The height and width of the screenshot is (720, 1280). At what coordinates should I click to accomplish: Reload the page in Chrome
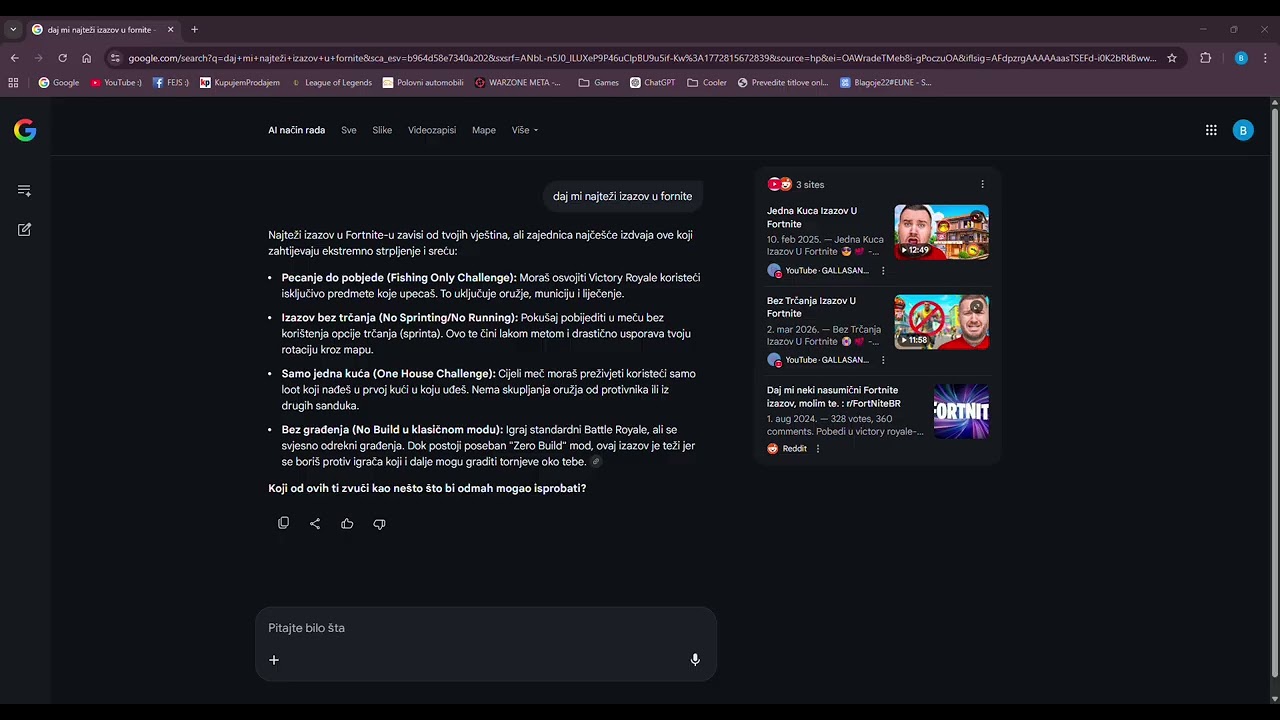tap(62, 58)
